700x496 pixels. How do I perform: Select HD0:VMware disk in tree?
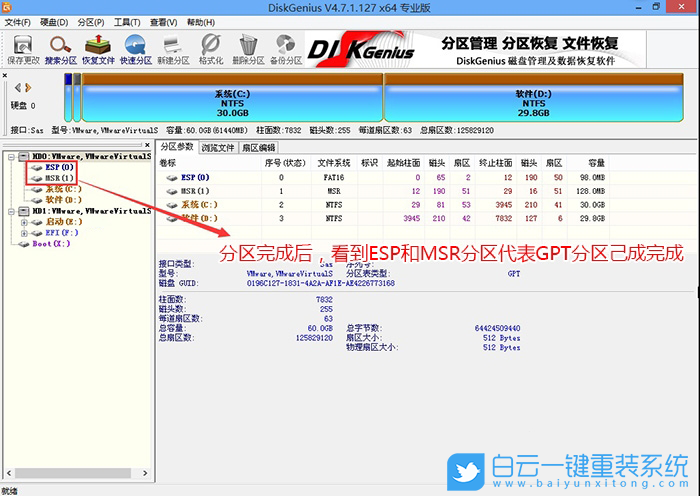92,156
